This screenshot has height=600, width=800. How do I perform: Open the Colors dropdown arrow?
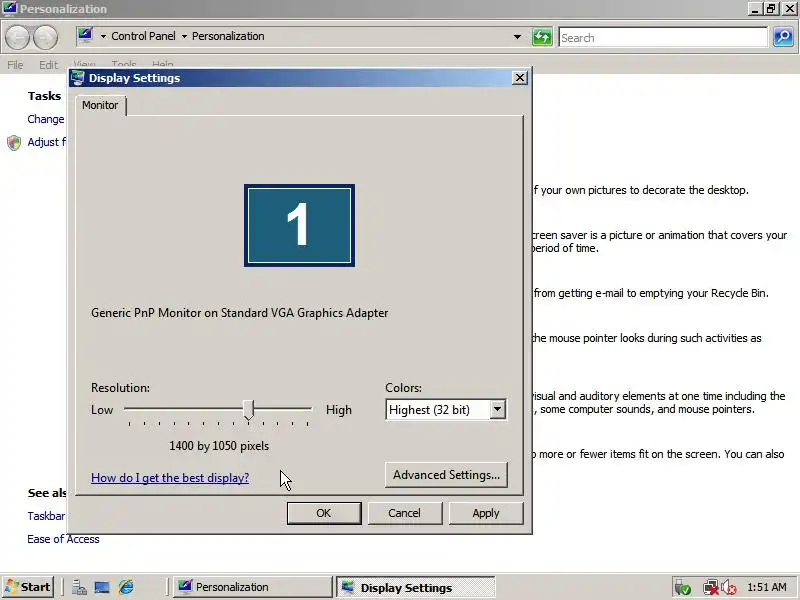(x=497, y=409)
